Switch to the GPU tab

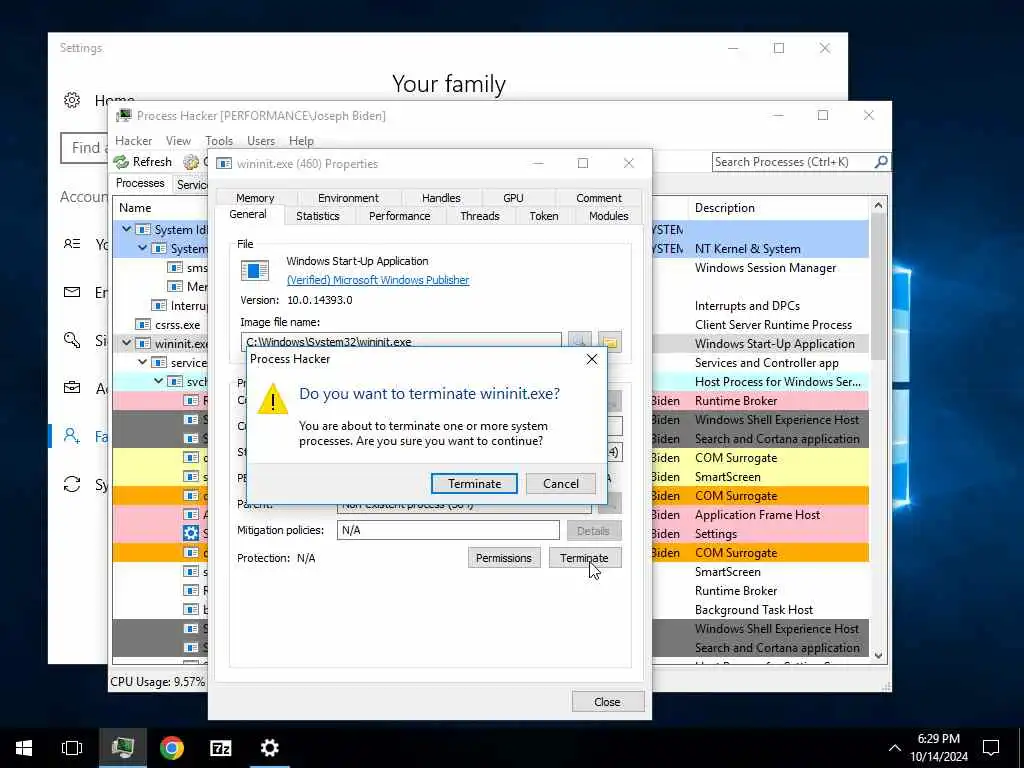513,198
